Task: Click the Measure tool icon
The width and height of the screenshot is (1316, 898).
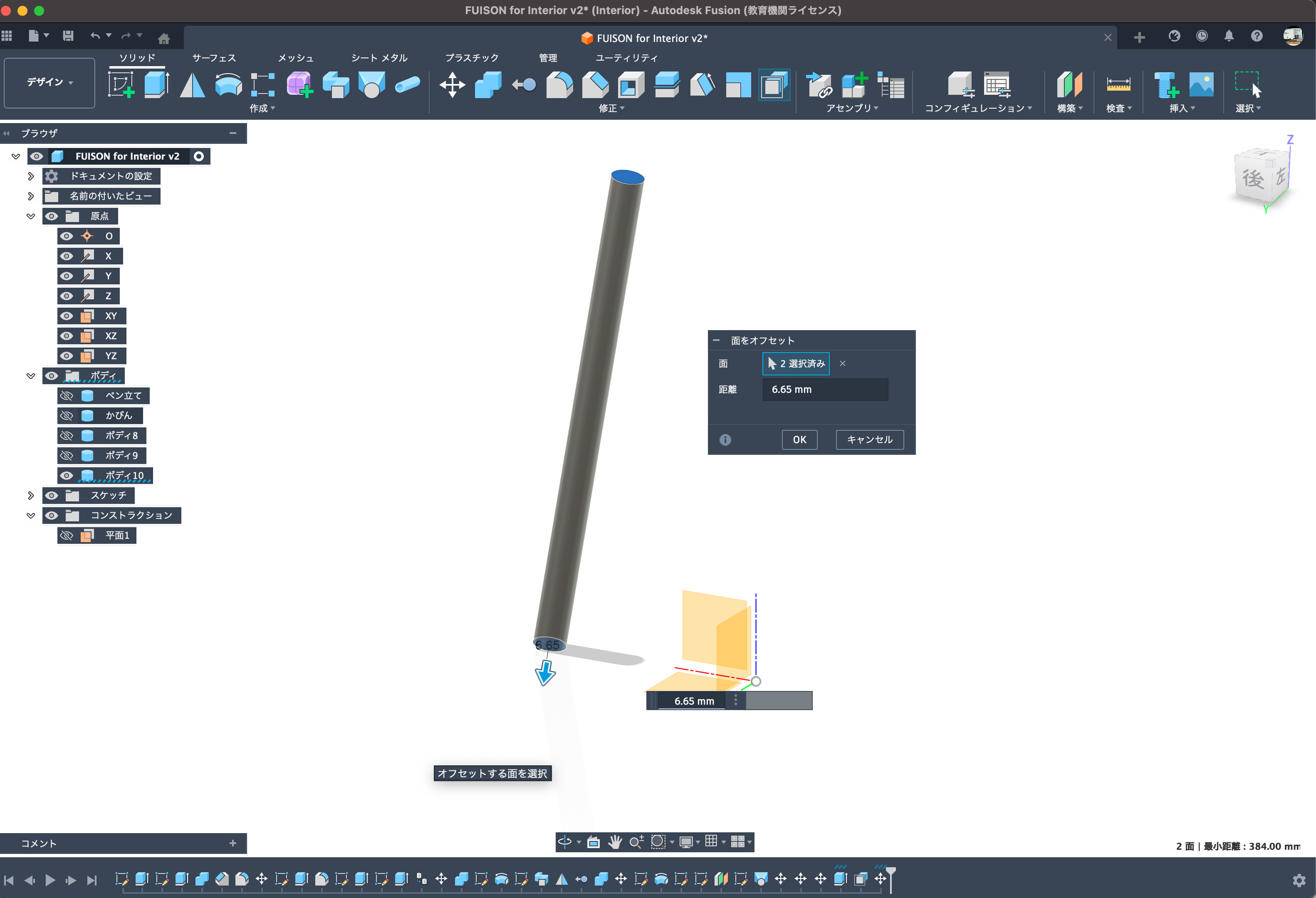Action: [x=1118, y=85]
